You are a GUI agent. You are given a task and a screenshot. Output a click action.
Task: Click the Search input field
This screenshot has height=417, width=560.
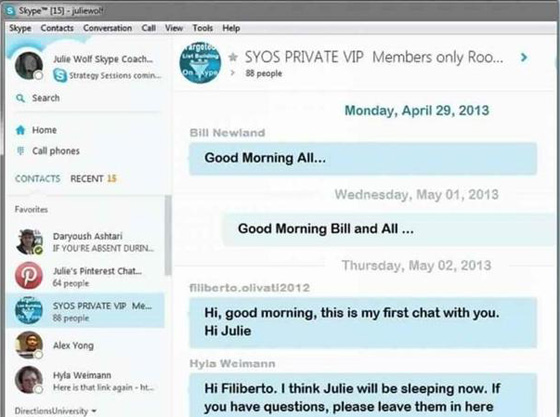coord(88,98)
